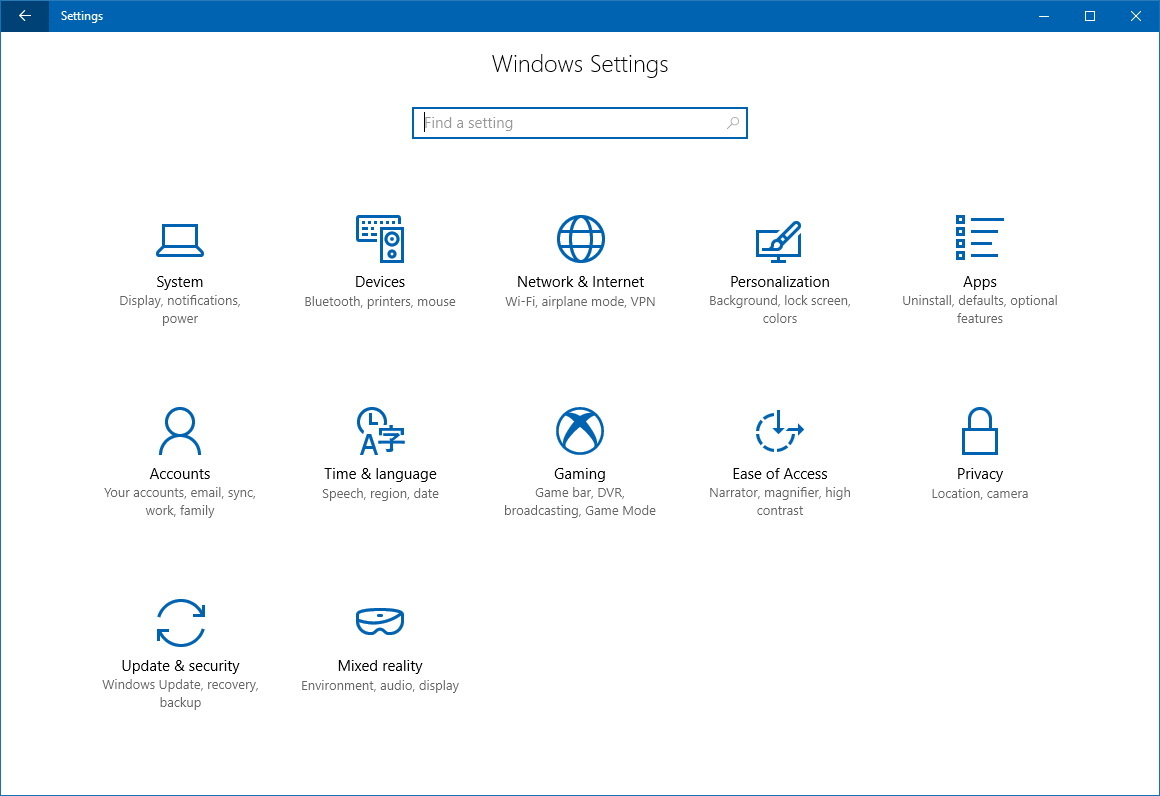Screen dimensions: 1160x796
Task: Open the Privacy padlock icon
Action: (x=979, y=431)
